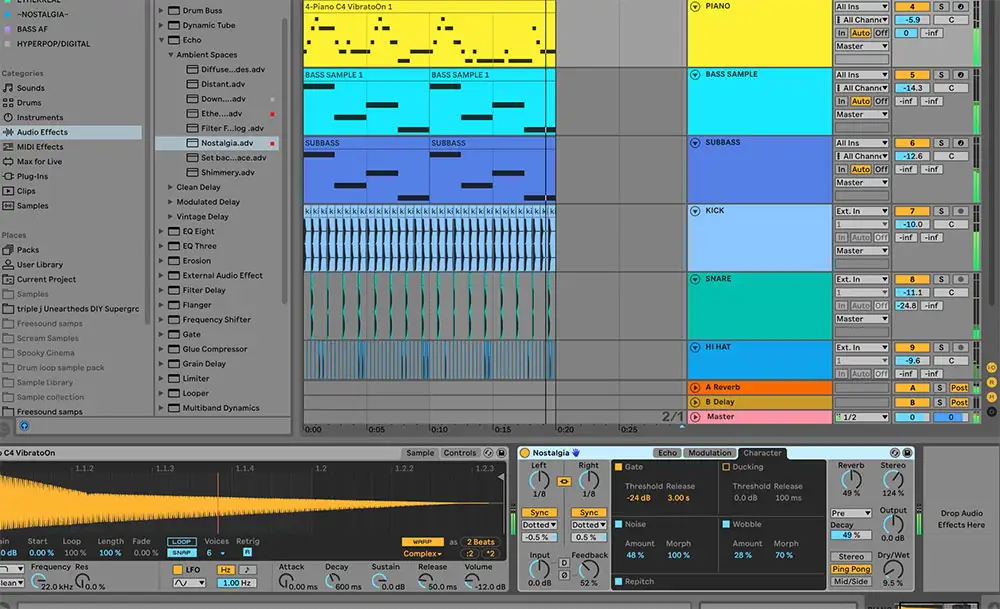Click the phase invert Ø button in Echo
The image size is (1000, 609).
[565, 574]
